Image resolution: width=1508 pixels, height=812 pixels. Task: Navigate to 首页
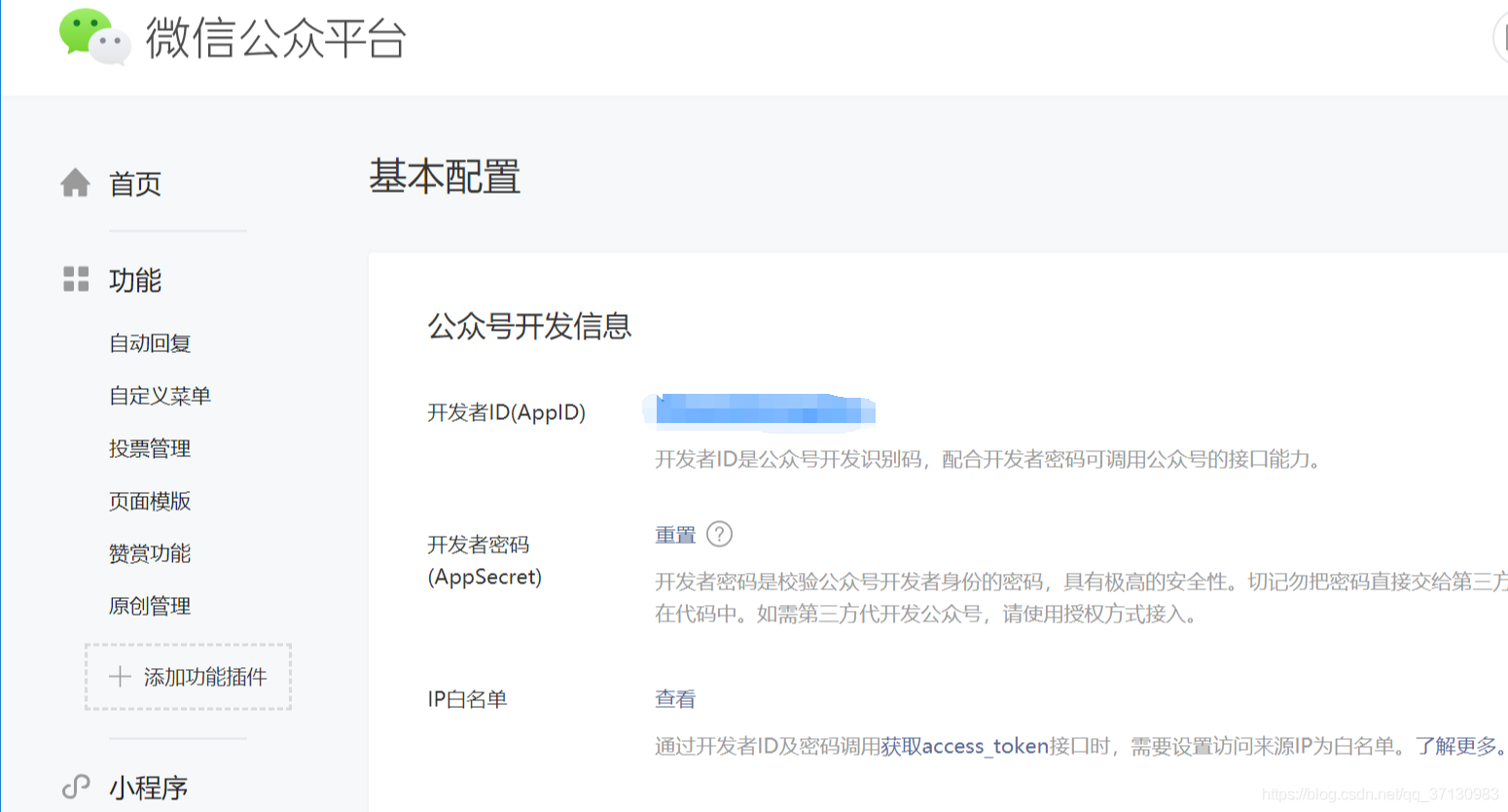[134, 184]
